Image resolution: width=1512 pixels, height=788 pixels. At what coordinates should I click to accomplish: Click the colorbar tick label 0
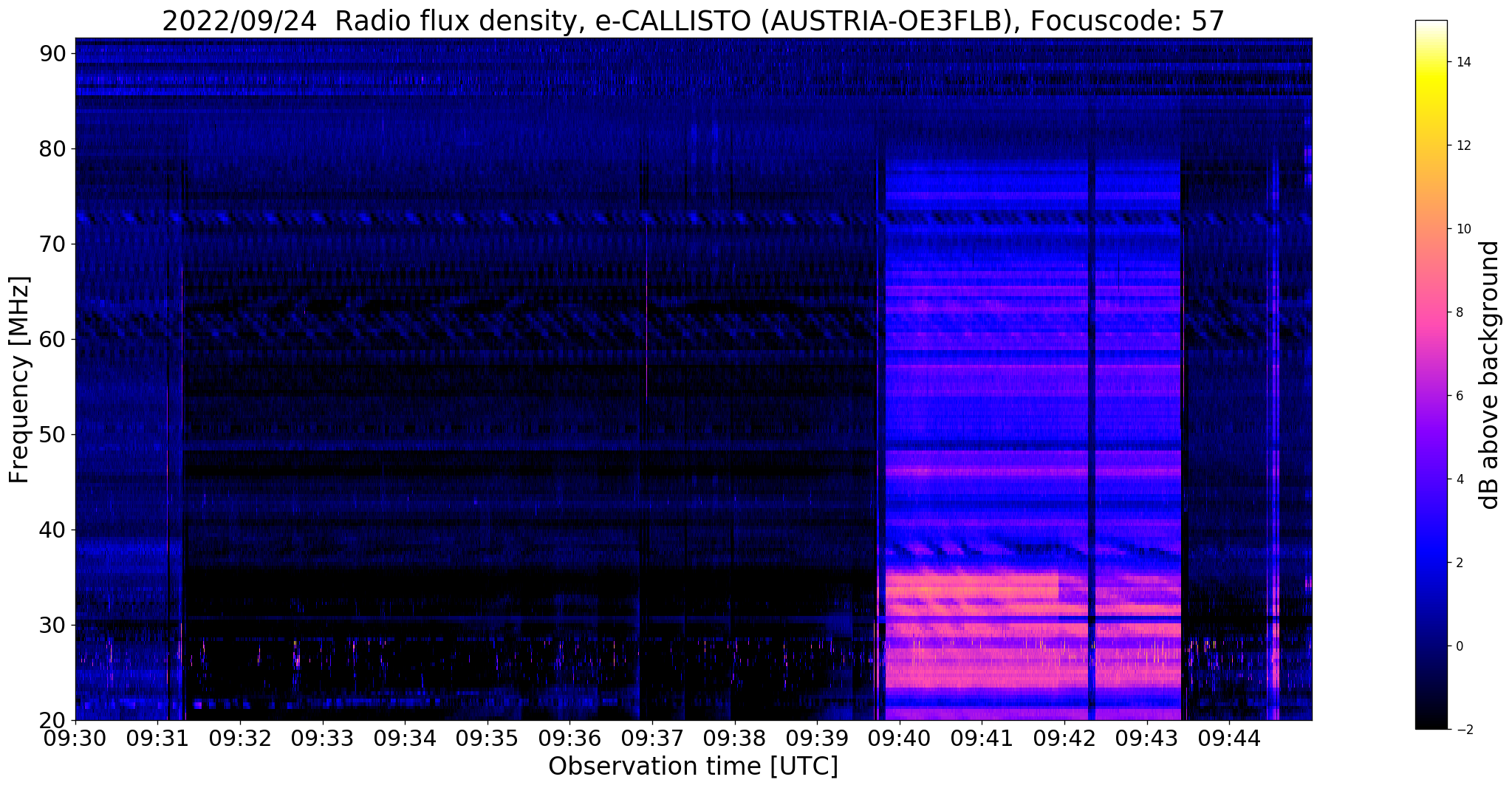[x=1459, y=646]
